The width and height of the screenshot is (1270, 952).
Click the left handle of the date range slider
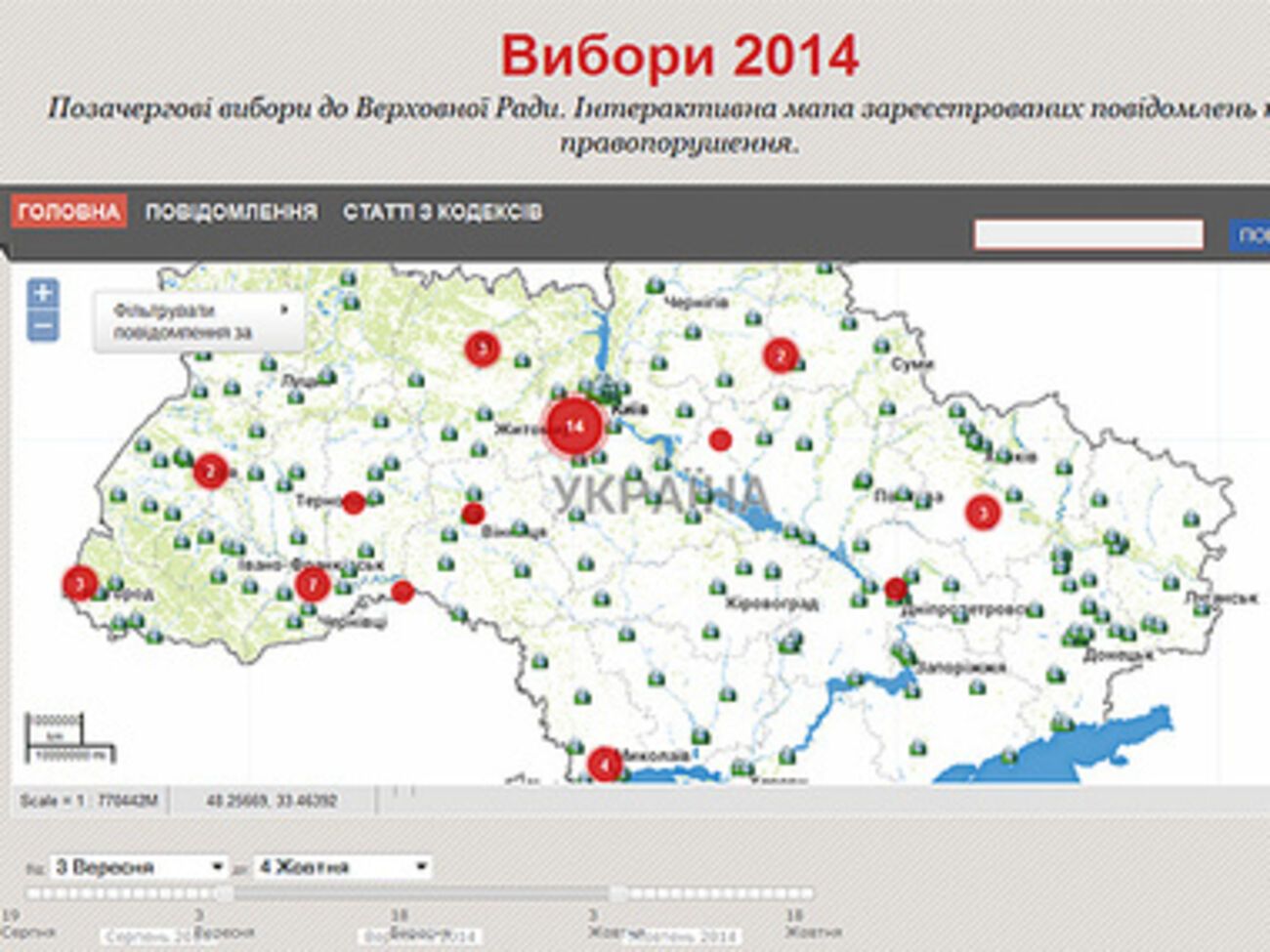[224, 893]
